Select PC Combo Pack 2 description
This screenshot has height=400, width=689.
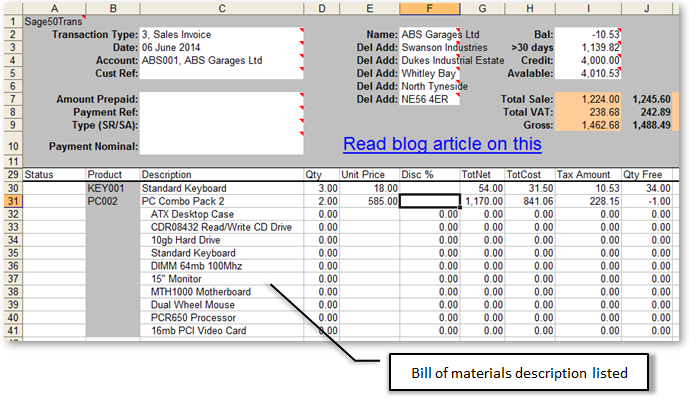pyautogui.click(x=221, y=201)
